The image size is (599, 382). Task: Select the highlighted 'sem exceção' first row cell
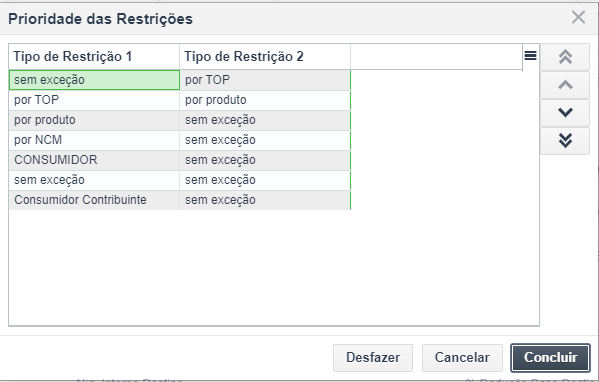pyautogui.click(x=94, y=80)
